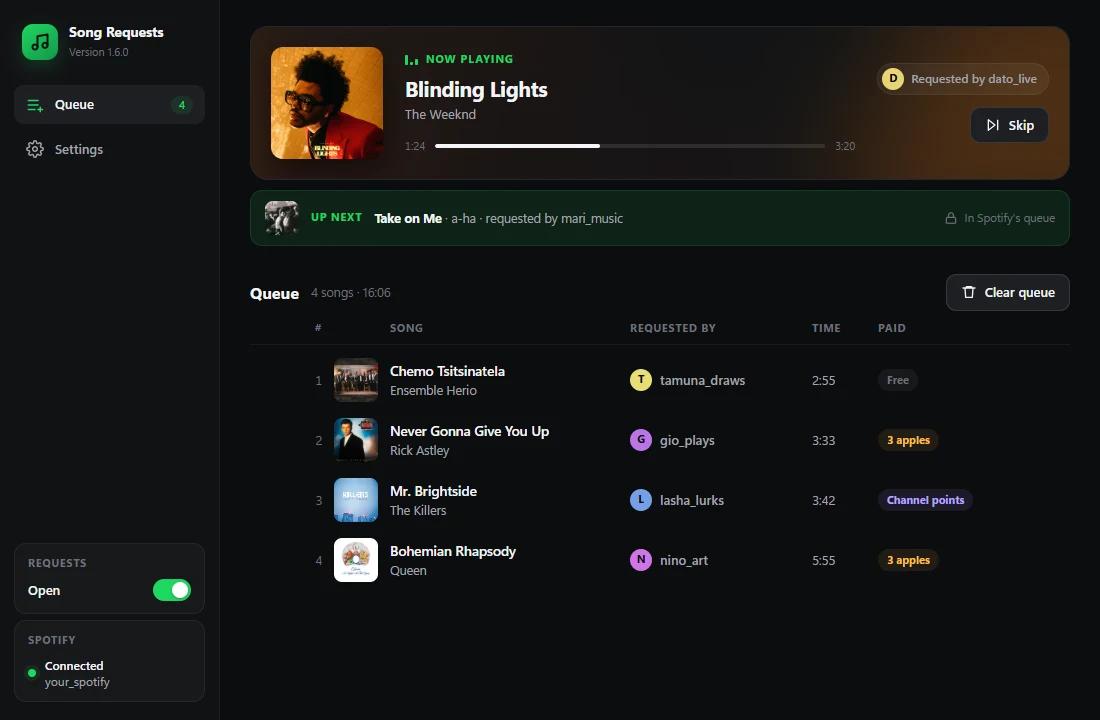
Task: Click the lock icon beside In Spotify's queue
Action: click(951, 218)
